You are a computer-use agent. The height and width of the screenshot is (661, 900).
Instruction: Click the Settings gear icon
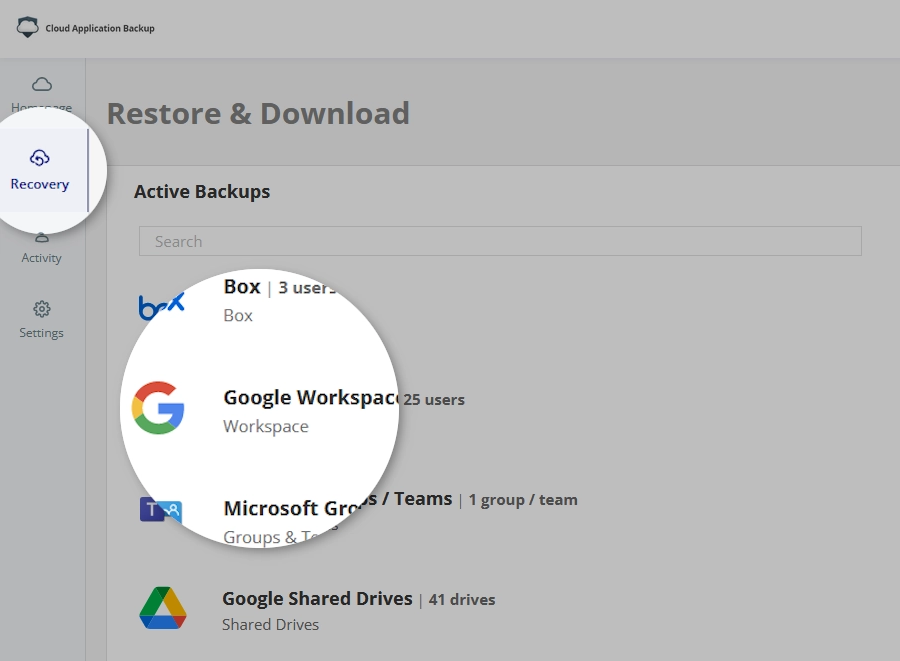pyautogui.click(x=41, y=308)
